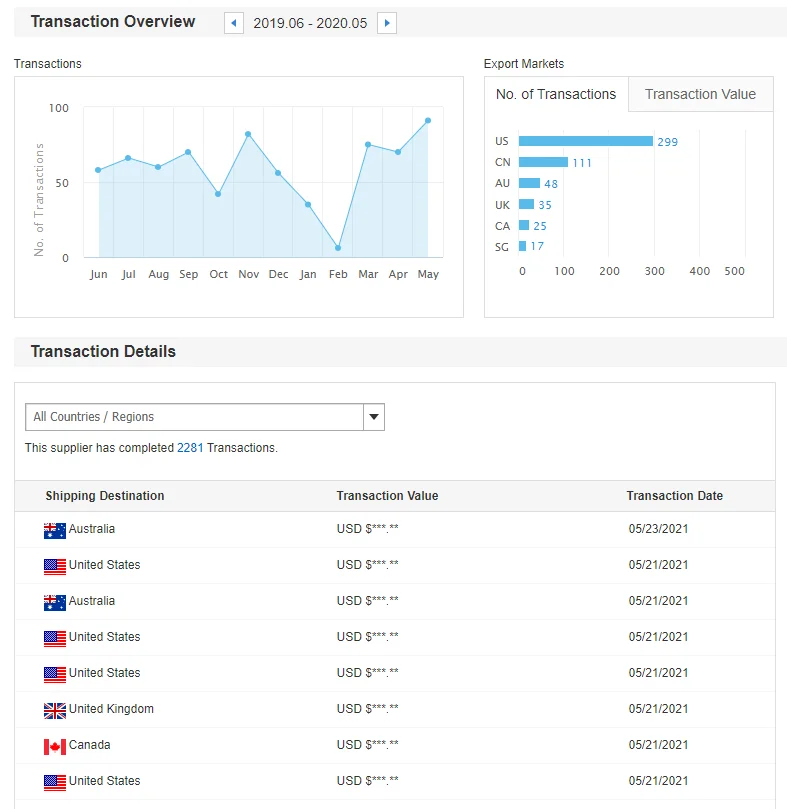Open the 2281 transactions link

coord(190,448)
